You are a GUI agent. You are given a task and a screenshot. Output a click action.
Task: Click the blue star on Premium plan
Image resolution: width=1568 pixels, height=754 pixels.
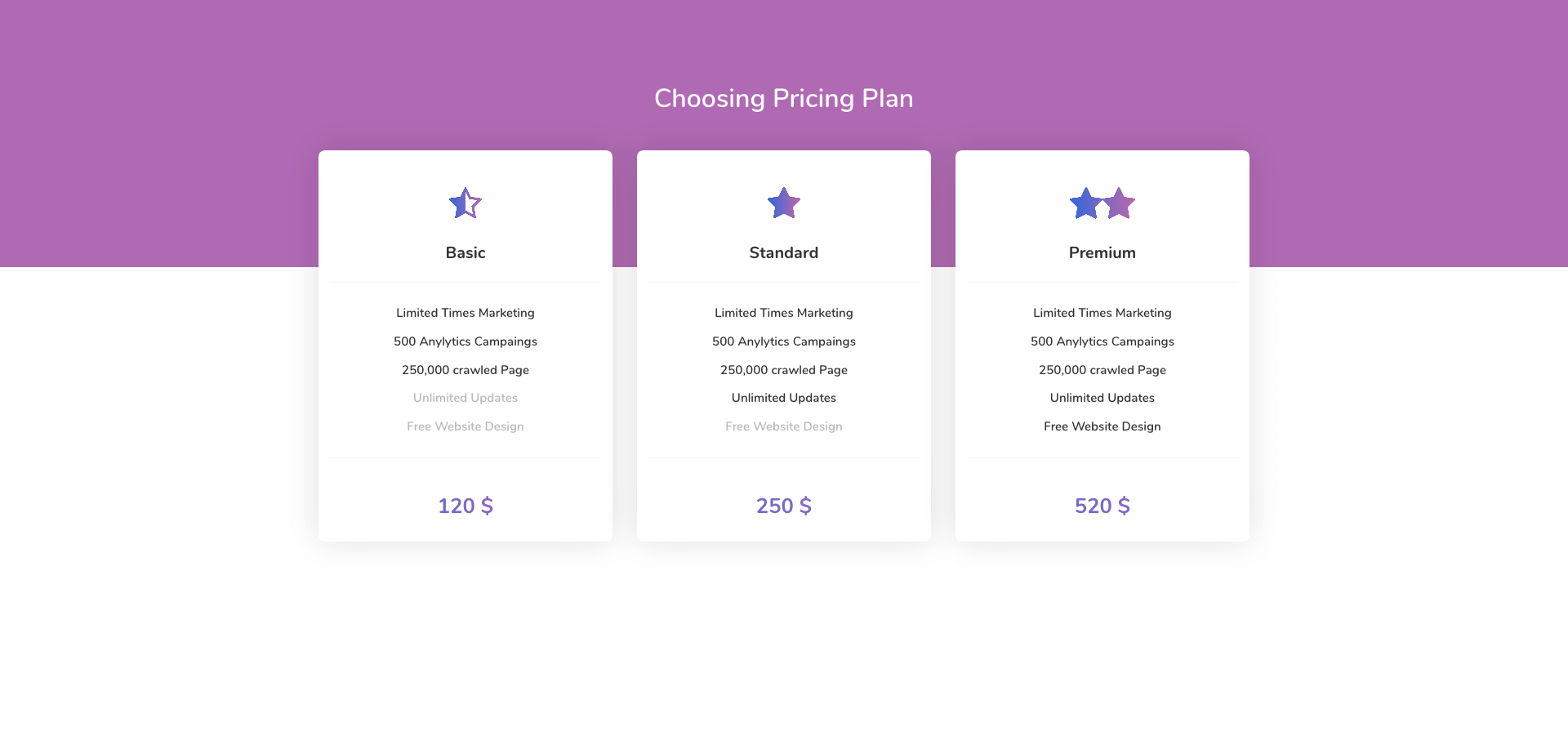point(1086,204)
